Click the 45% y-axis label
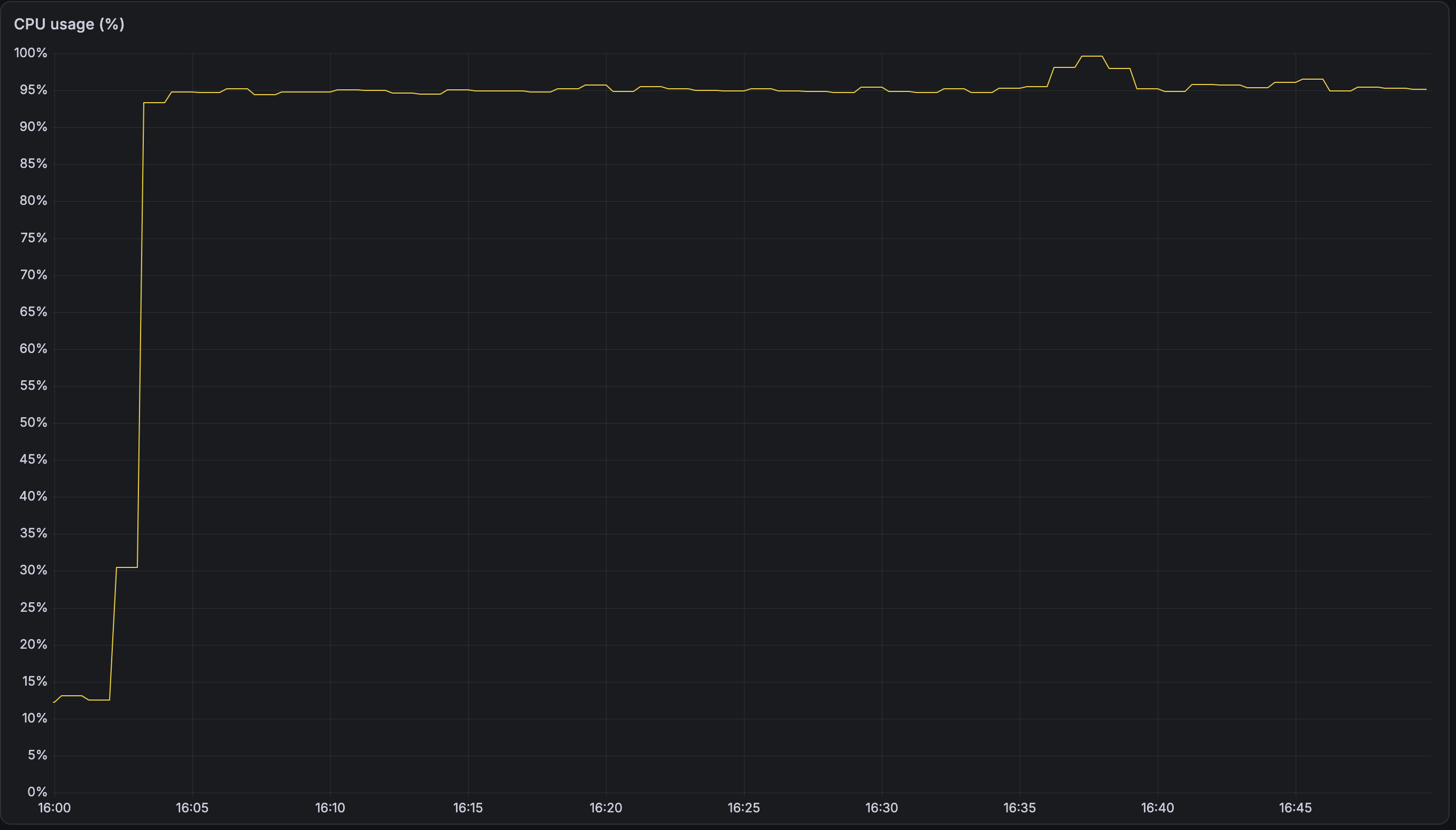The height and width of the screenshot is (830, 1456). (x=34, y=459)
